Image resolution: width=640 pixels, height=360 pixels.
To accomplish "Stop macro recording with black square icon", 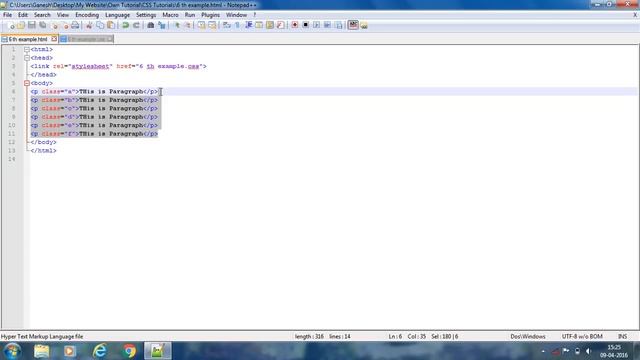I will click(x=305, y=25).
